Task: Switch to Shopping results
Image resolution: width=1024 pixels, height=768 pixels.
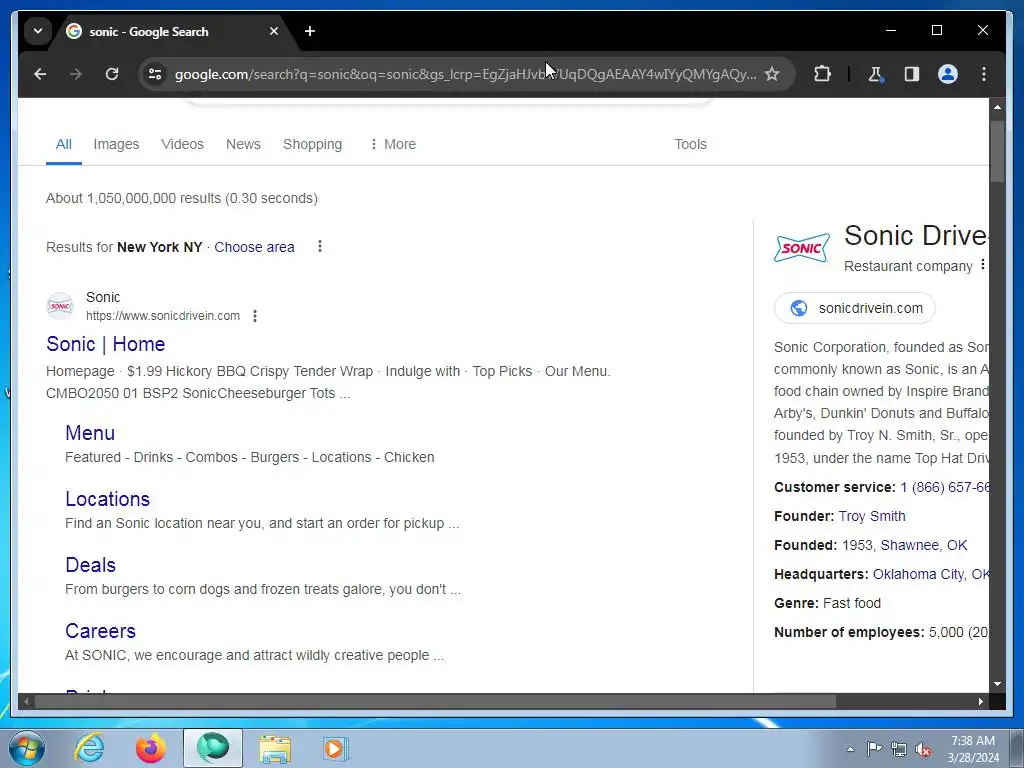Action: pyautogui.click(x=312, y=144)
